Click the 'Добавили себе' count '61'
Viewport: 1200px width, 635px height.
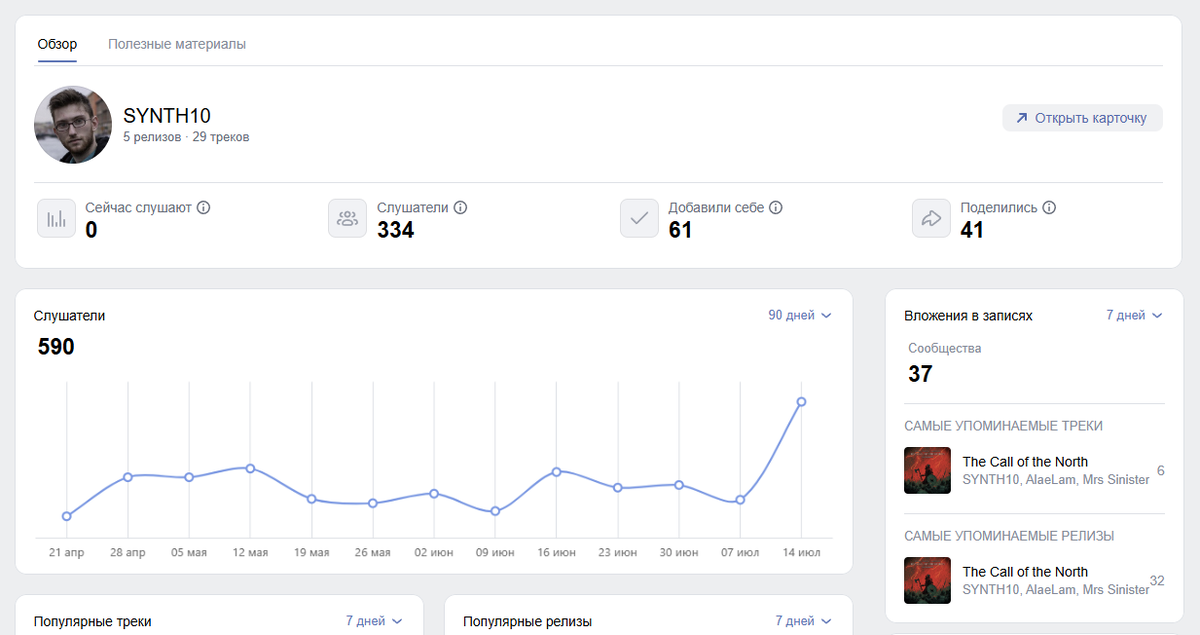pyautogui.click(x=680, y=230)
